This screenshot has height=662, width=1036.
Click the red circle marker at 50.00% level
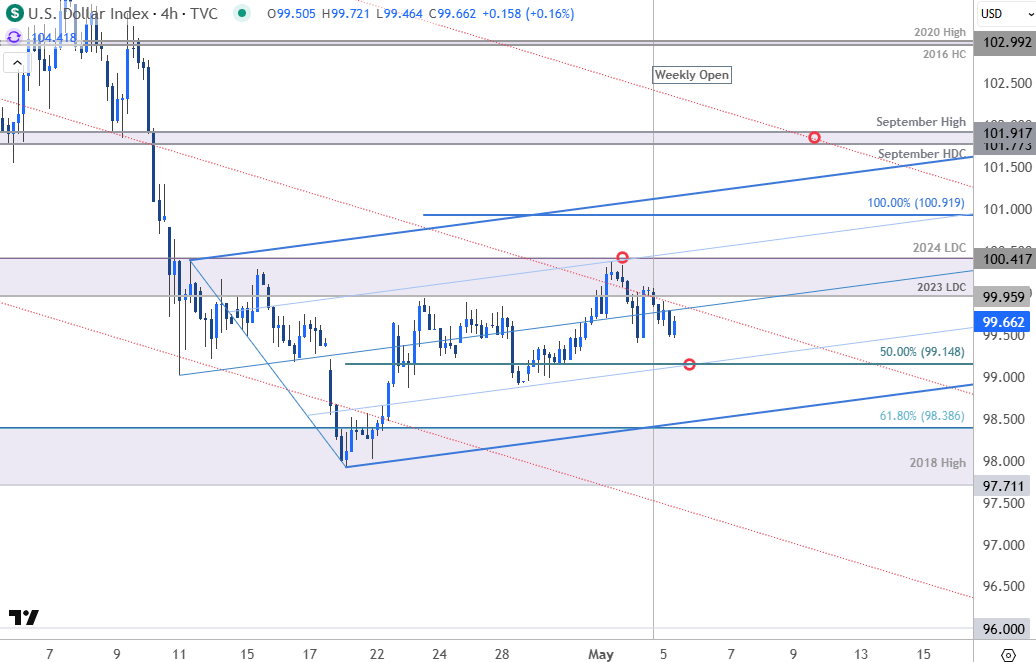689,364
